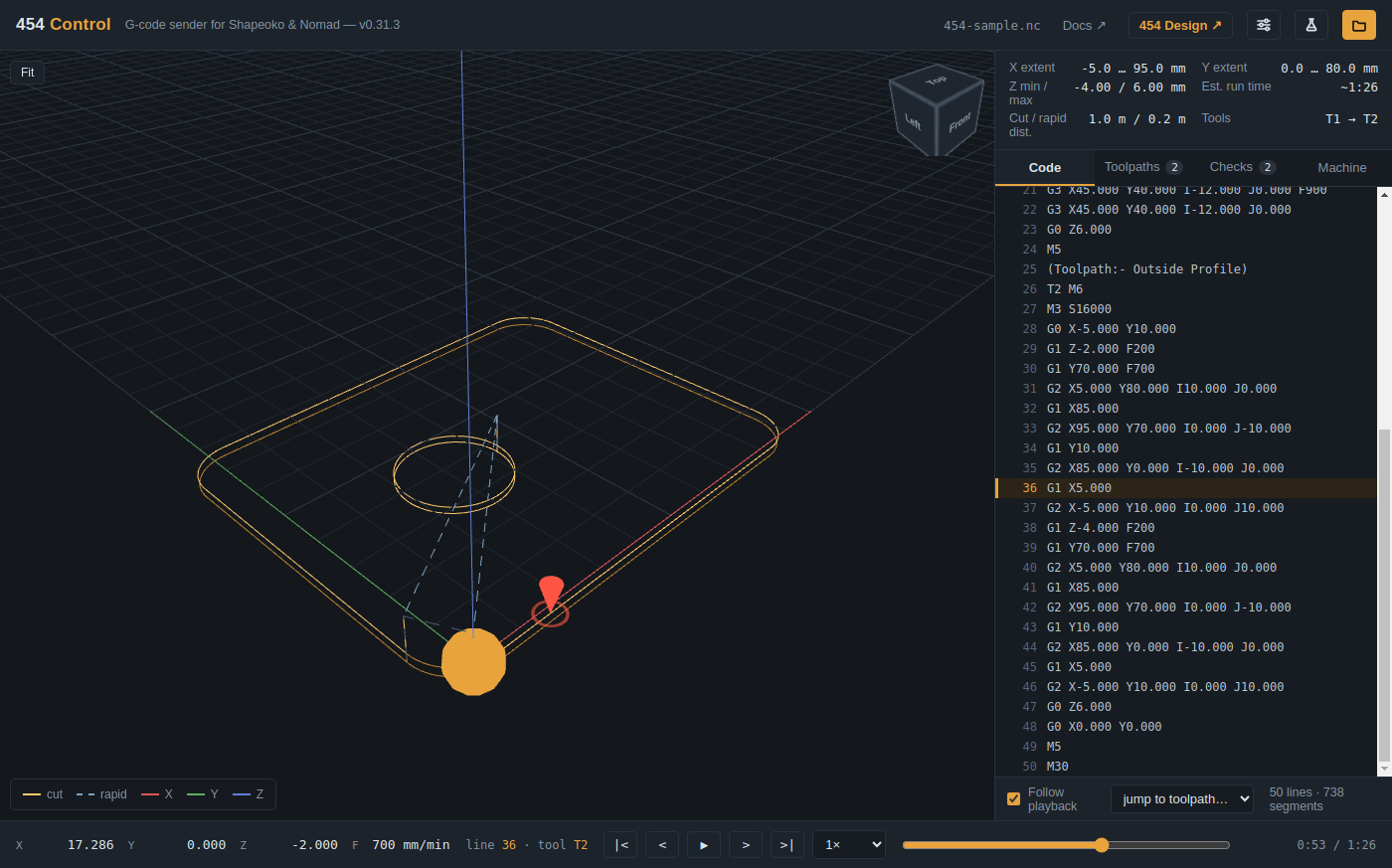
Task: Switch to the Machine tab
Action: (x=1342, y=168)
